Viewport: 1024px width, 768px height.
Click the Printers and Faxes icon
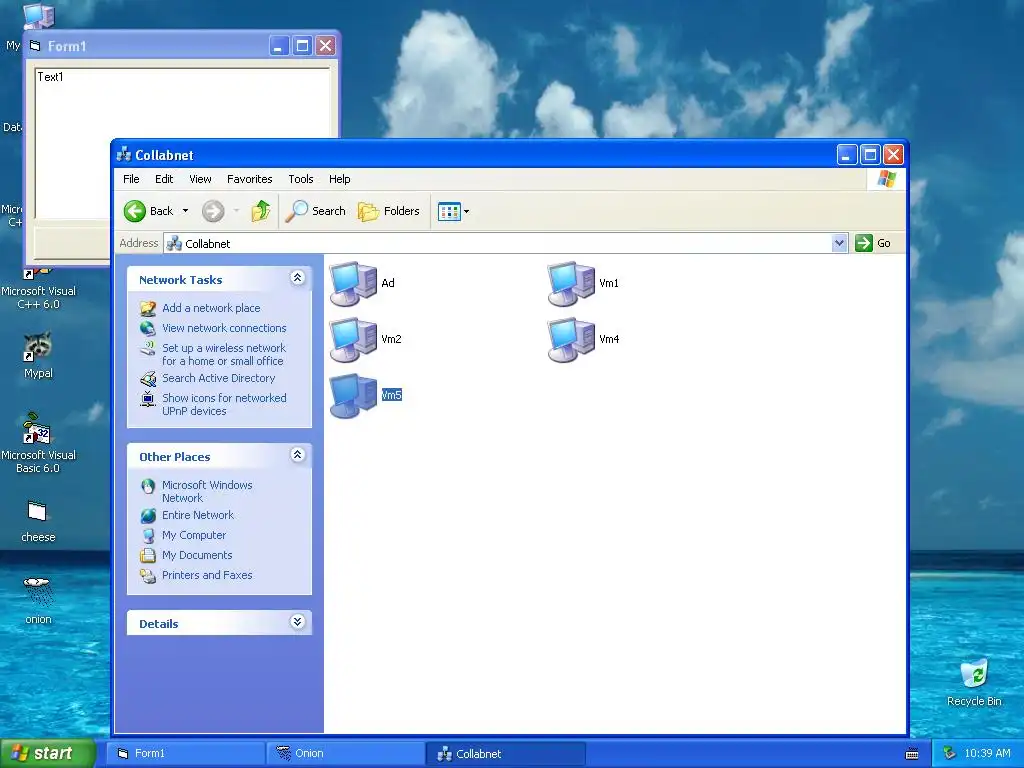[148, 575]
